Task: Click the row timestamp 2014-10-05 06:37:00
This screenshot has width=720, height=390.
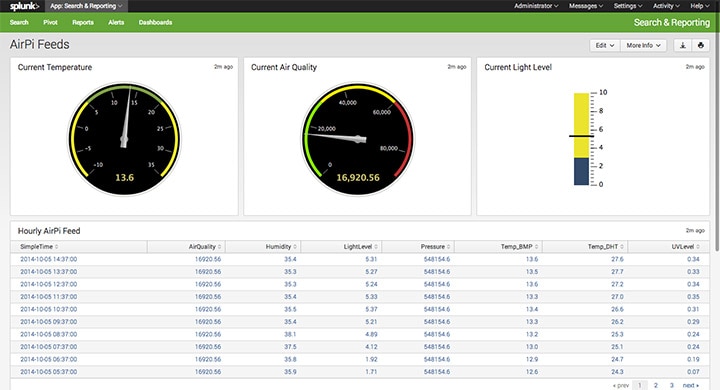Action: point(49,359)
